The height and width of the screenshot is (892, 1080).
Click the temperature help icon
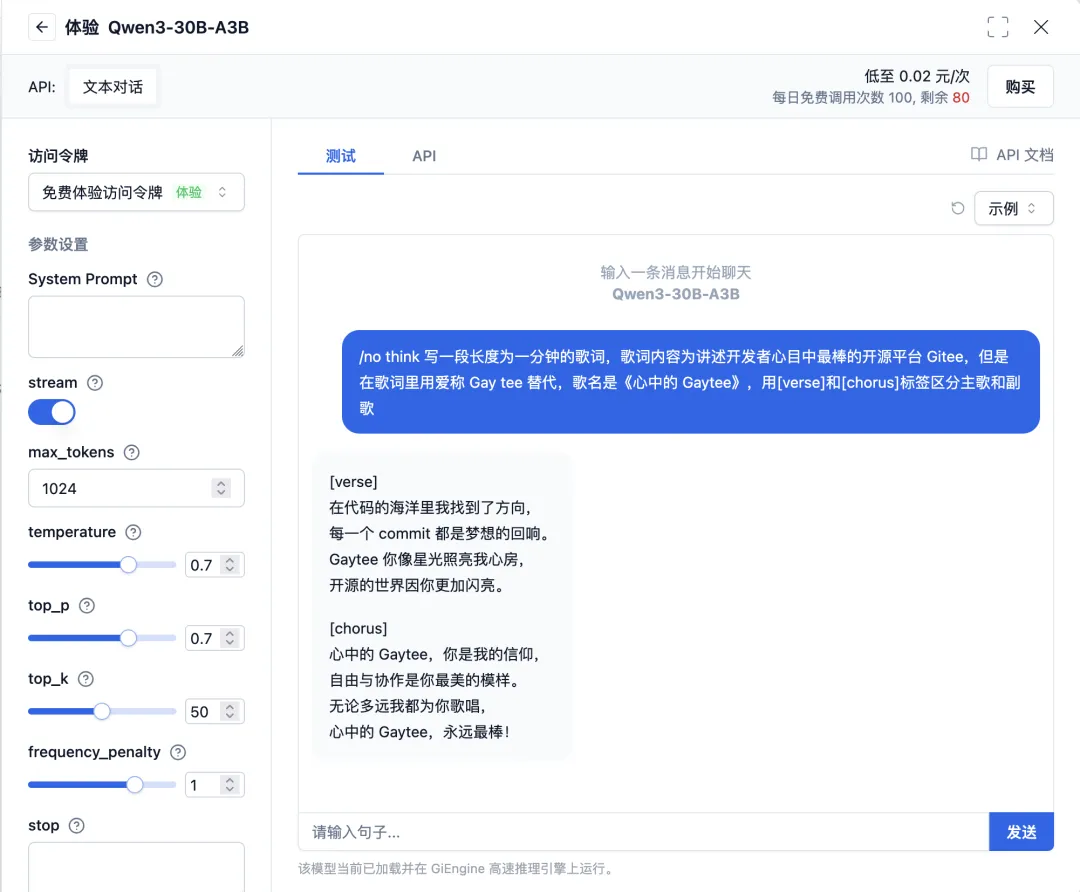[x=133, y=532]
